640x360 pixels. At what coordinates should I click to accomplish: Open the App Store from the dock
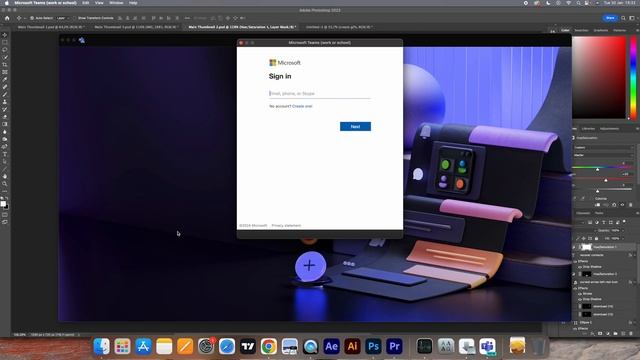(143, 347)
